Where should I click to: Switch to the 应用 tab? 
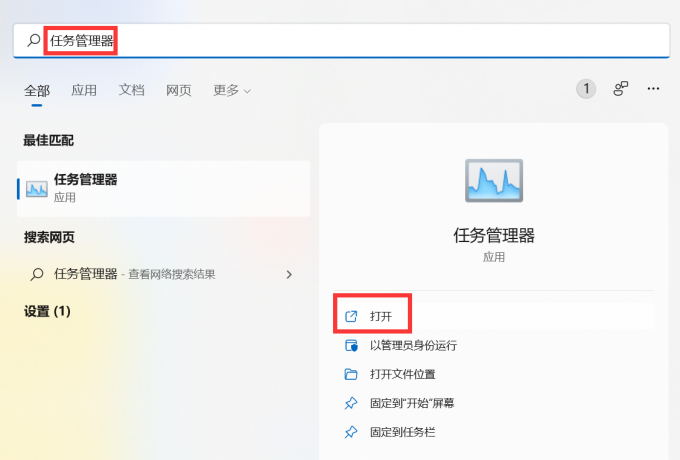click(84, 90)
